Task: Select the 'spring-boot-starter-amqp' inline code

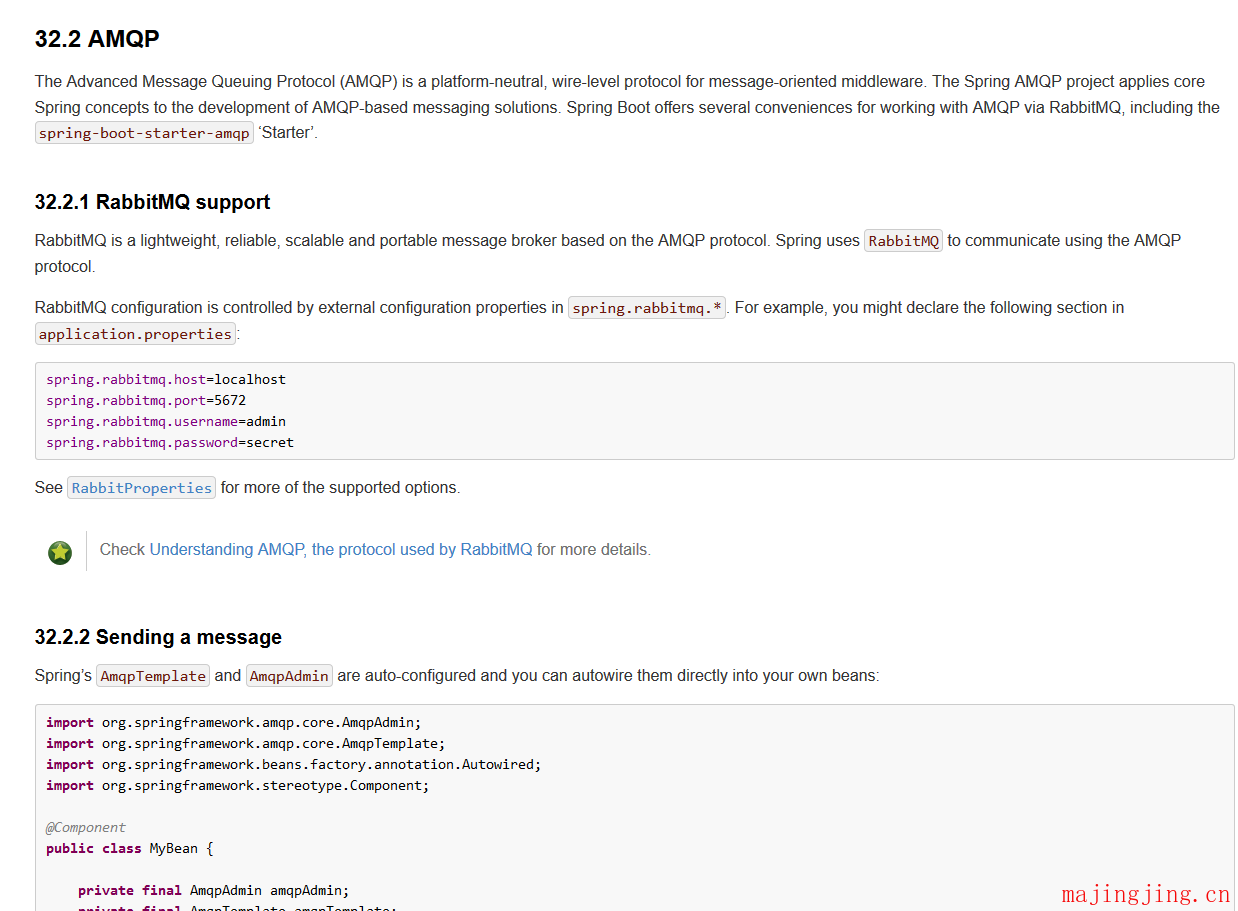Action: click(144, 133)
